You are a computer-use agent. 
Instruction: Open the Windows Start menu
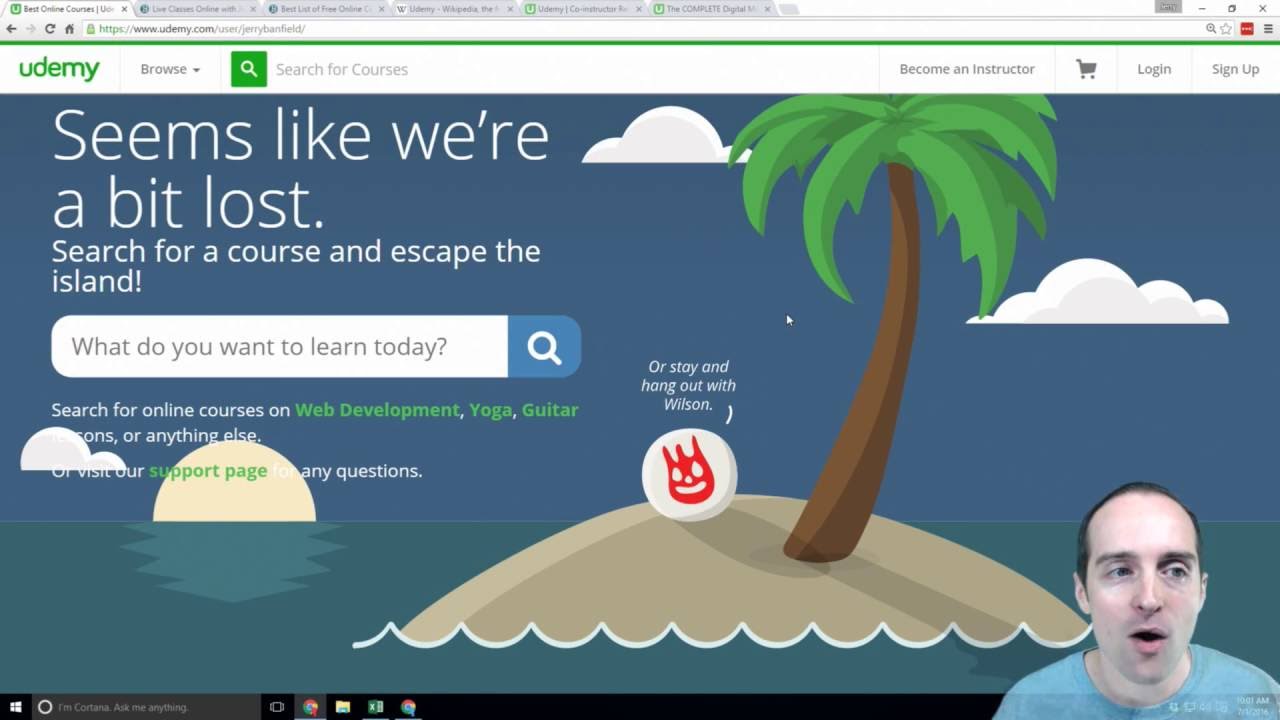[15, 707]
